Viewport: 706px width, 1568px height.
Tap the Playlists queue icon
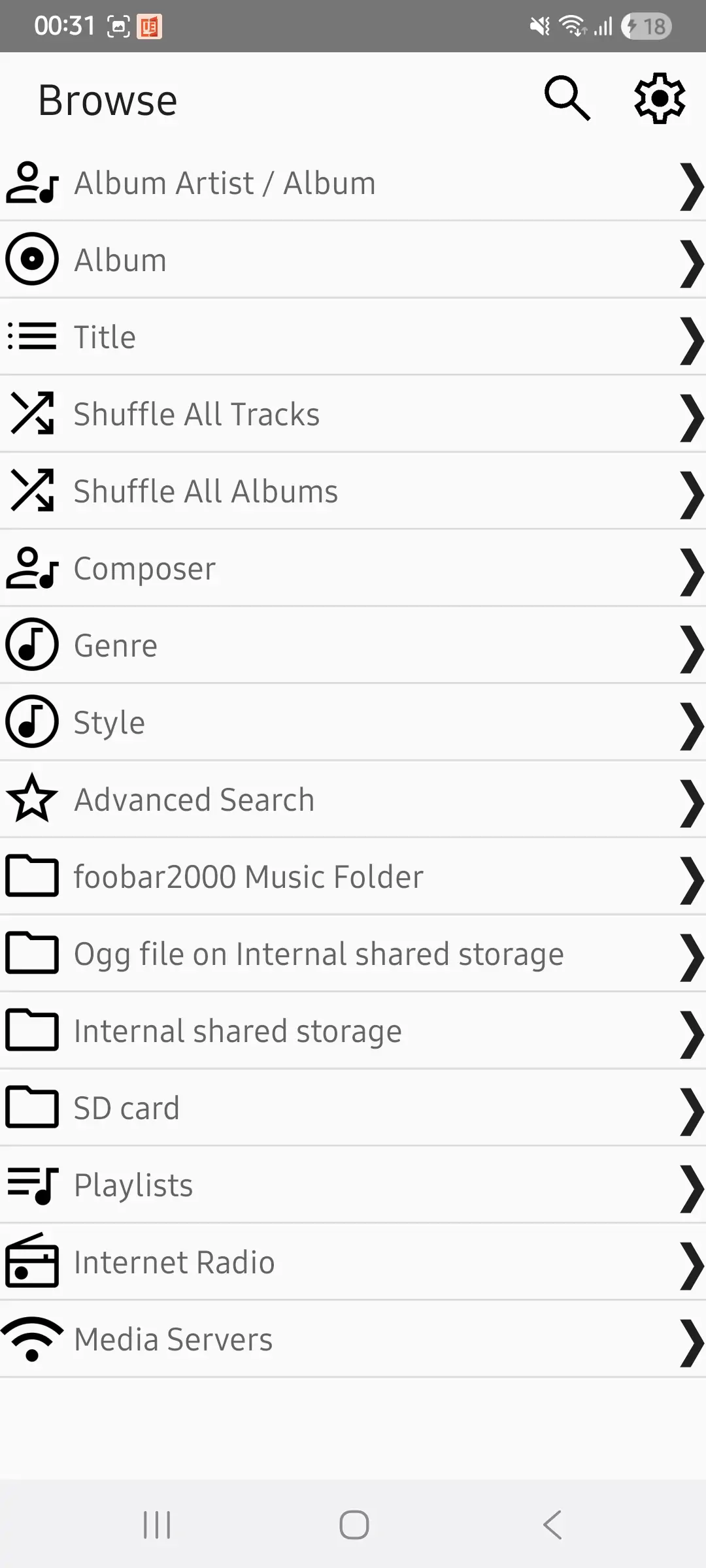(x=32, y=1184)
